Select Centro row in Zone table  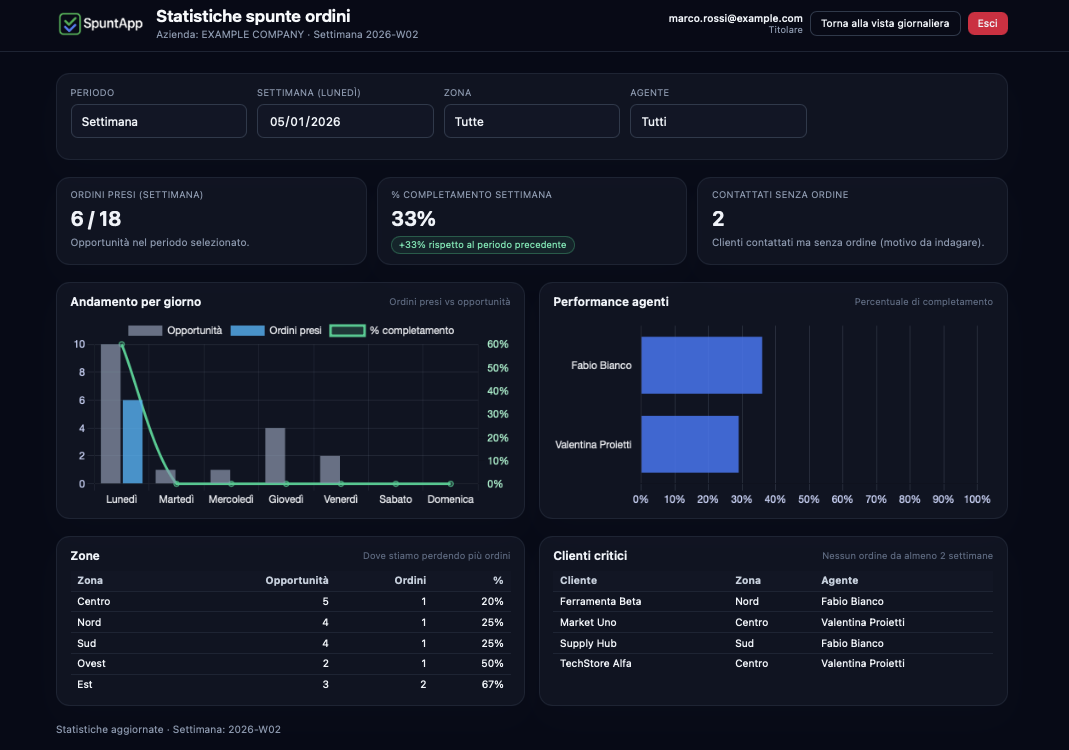pyautogui.click(x=290, y=601)
